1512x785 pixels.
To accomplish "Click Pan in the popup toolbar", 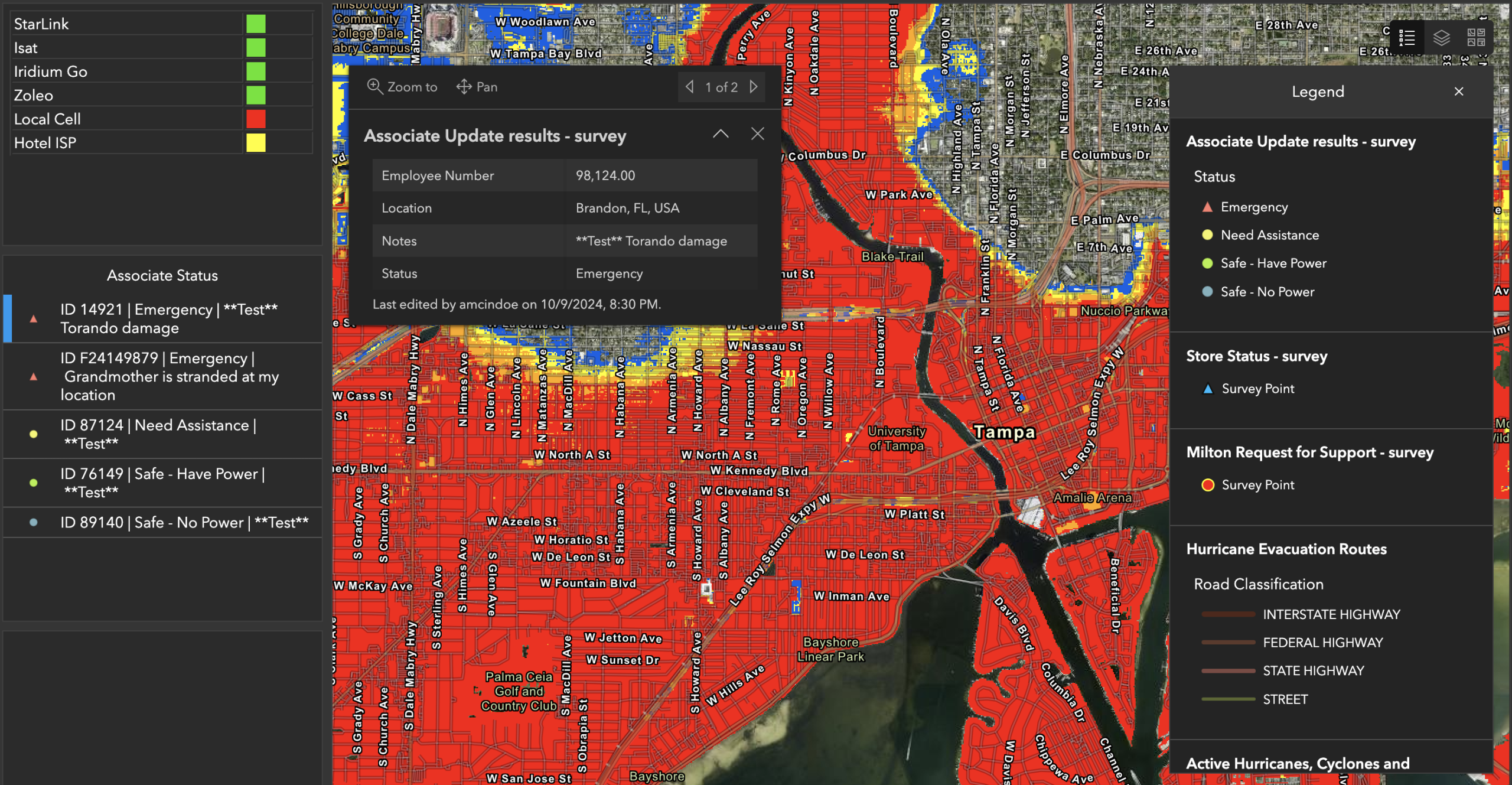I will click(477, 87).
